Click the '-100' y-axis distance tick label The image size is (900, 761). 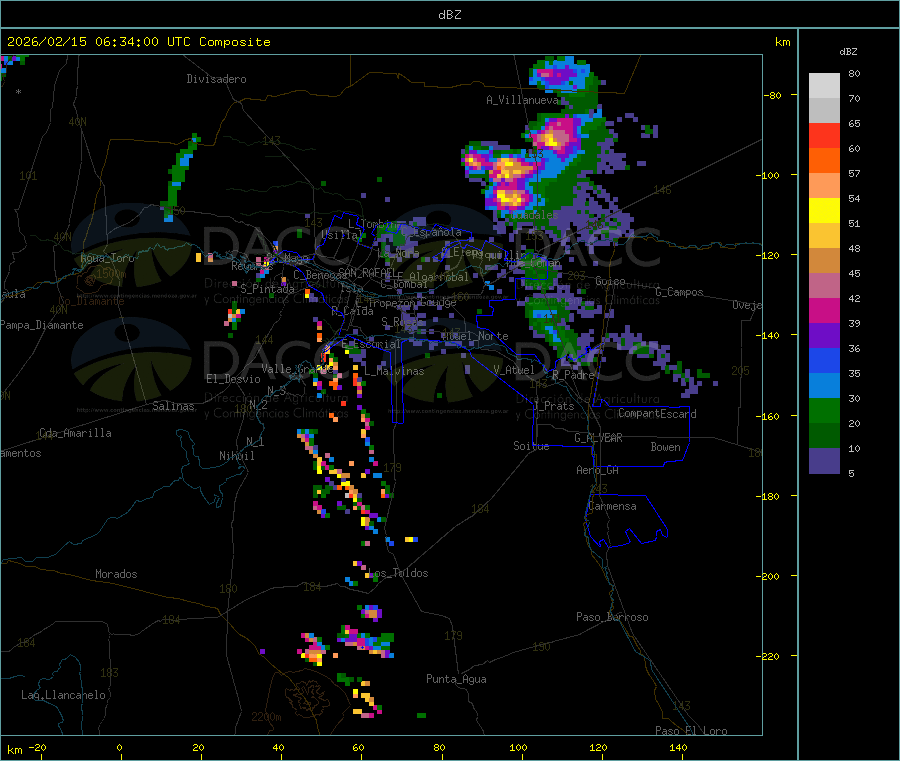point(768,175)
